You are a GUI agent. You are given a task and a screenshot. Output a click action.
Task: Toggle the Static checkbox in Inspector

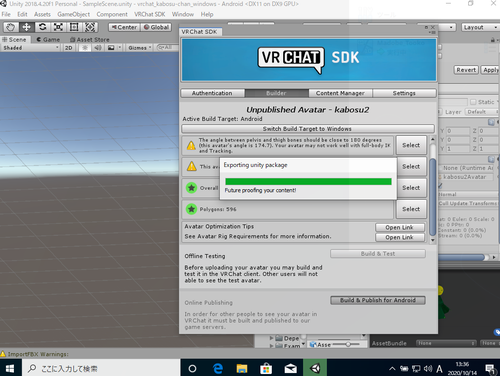point(473,102)
